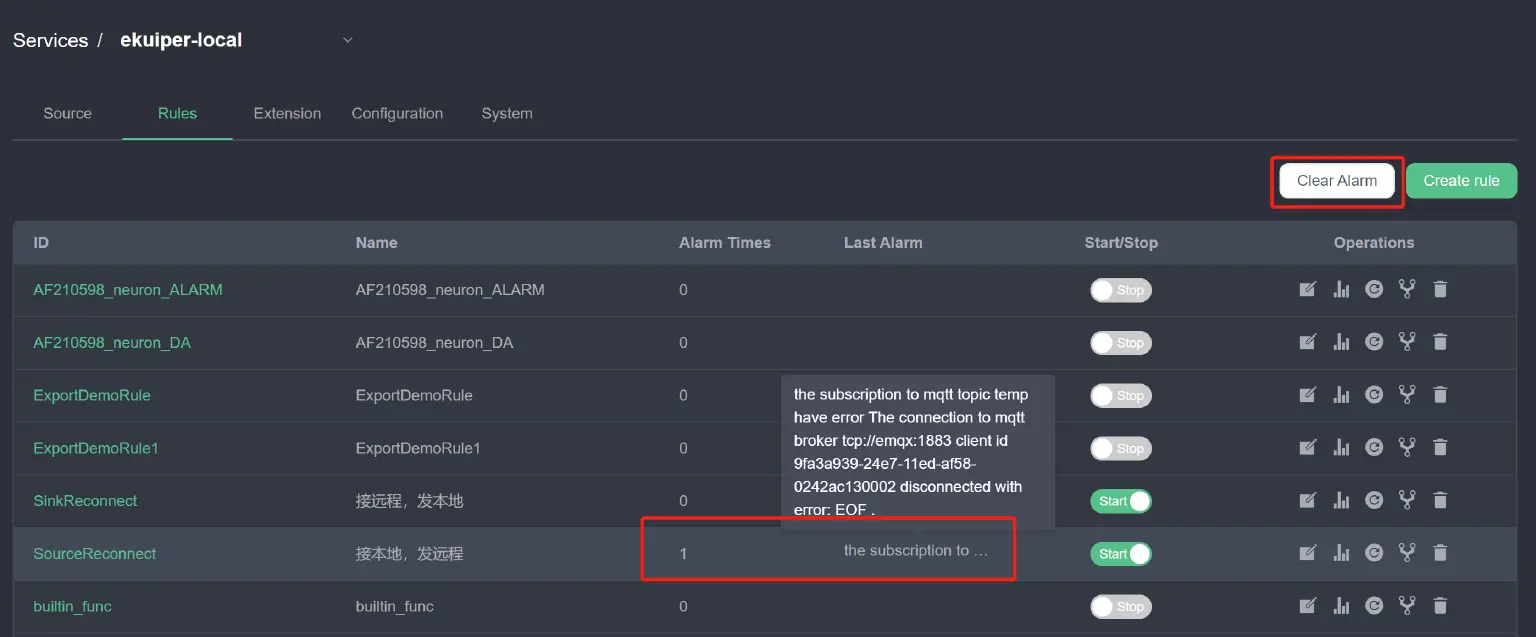Open status chart for AF210598_neuron_DA rule
The width and height of the screenshot is (1536, 637).
(1341, 342)
